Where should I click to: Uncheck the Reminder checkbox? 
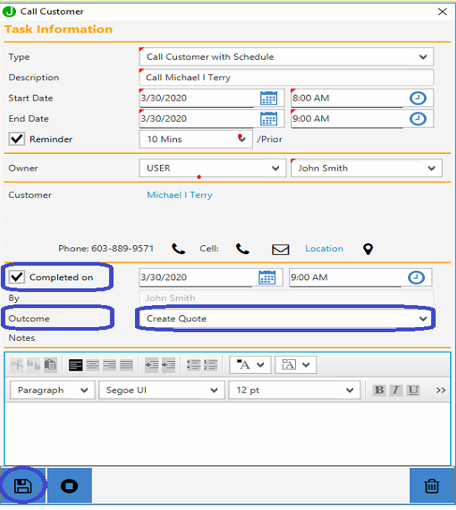(x=17, y=139)
